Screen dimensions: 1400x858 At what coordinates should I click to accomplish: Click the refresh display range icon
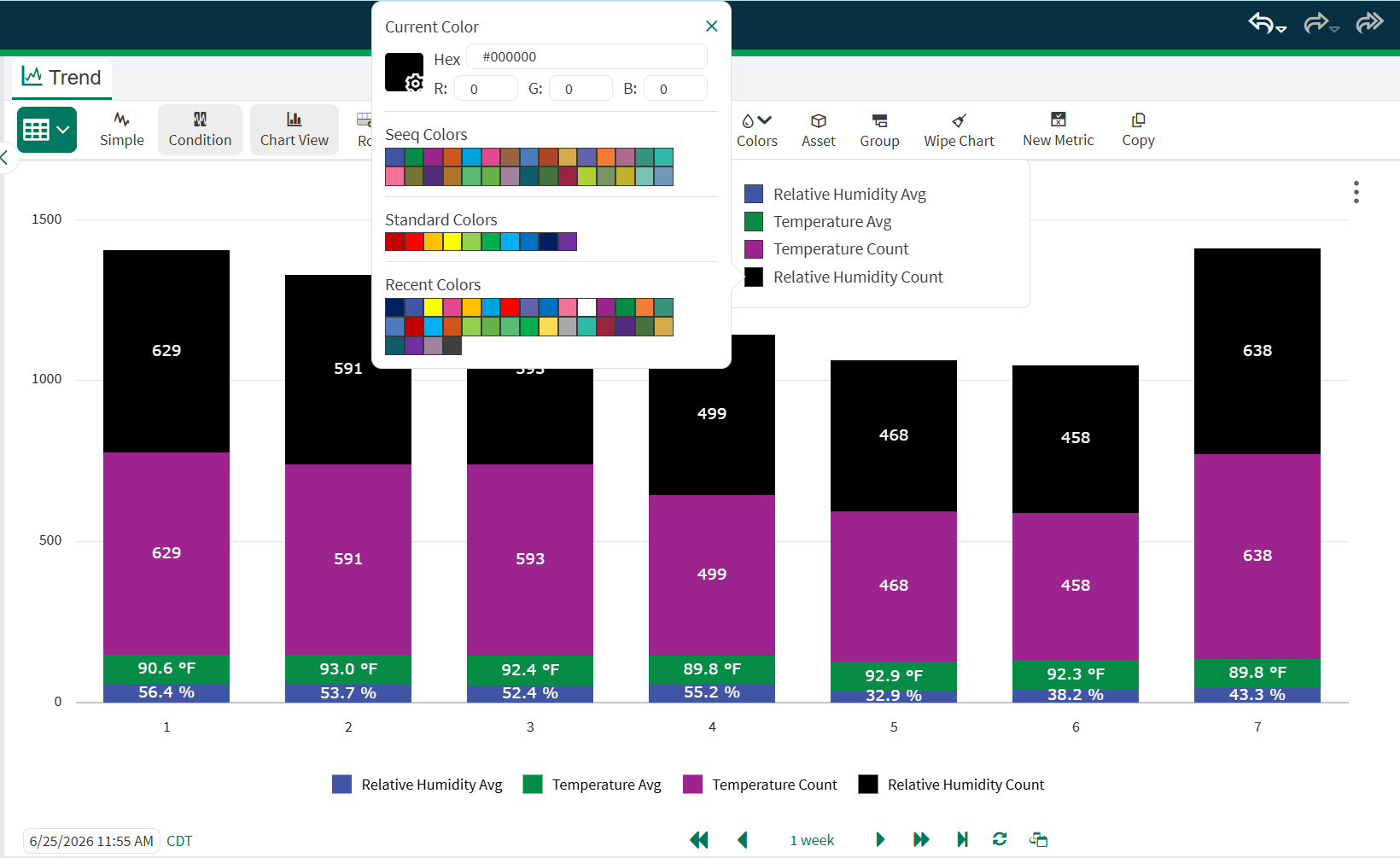1000,839
